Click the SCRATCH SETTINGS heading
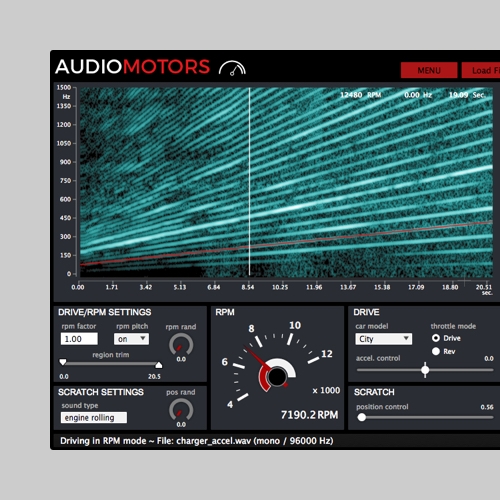Screen dimensions: 500x500 [x=101, y=392]
